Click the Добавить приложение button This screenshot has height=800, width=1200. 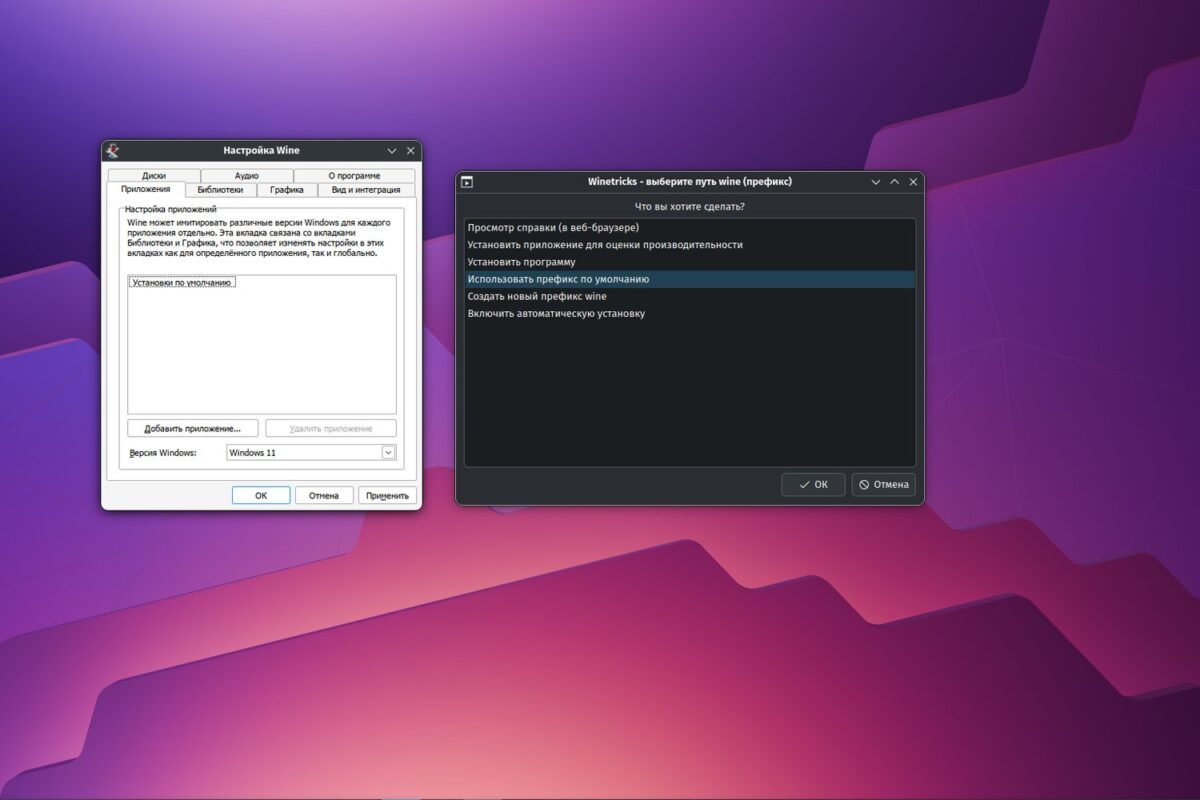tap(193, 428)
